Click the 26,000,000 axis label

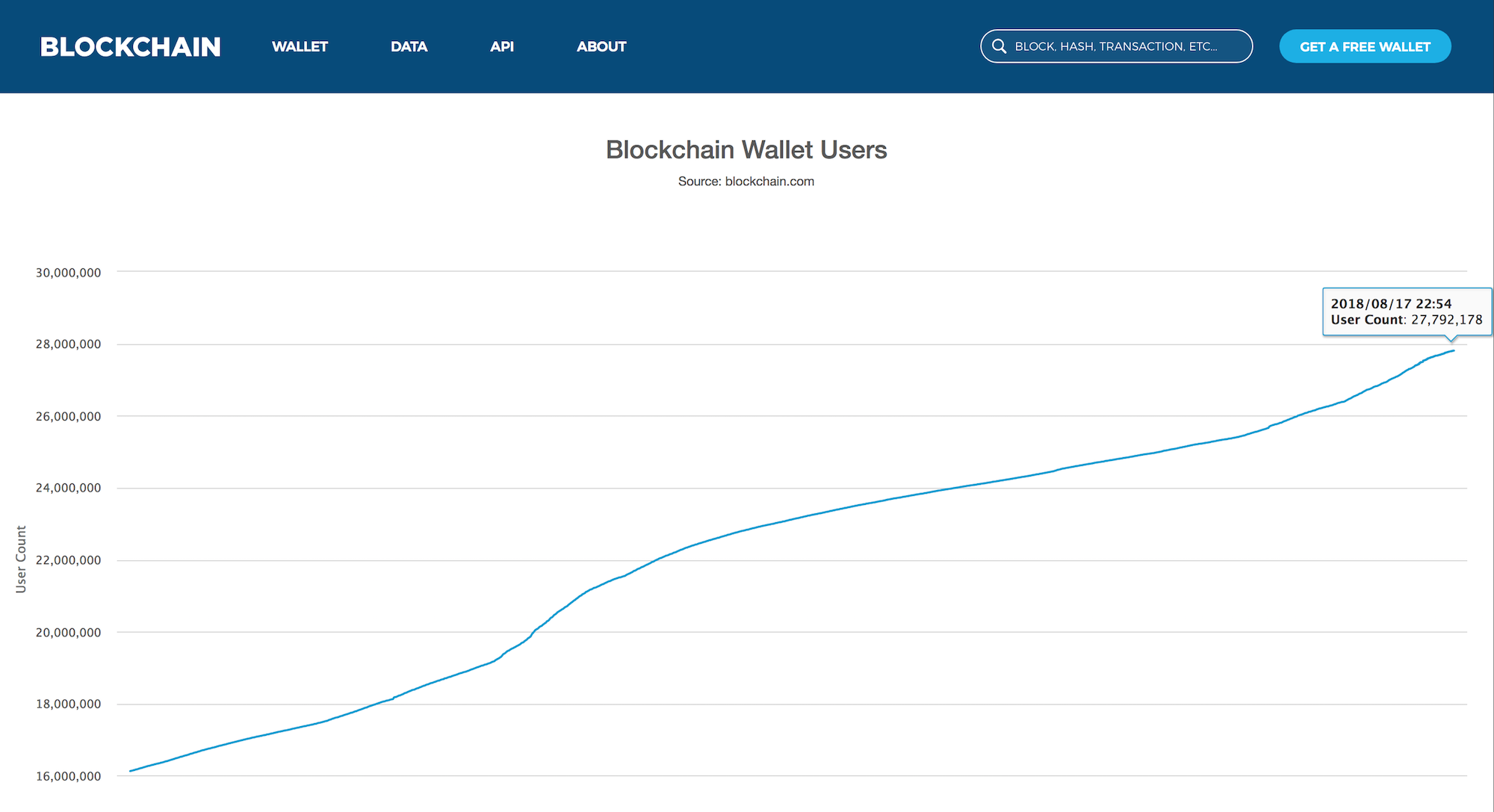point(68,417)
